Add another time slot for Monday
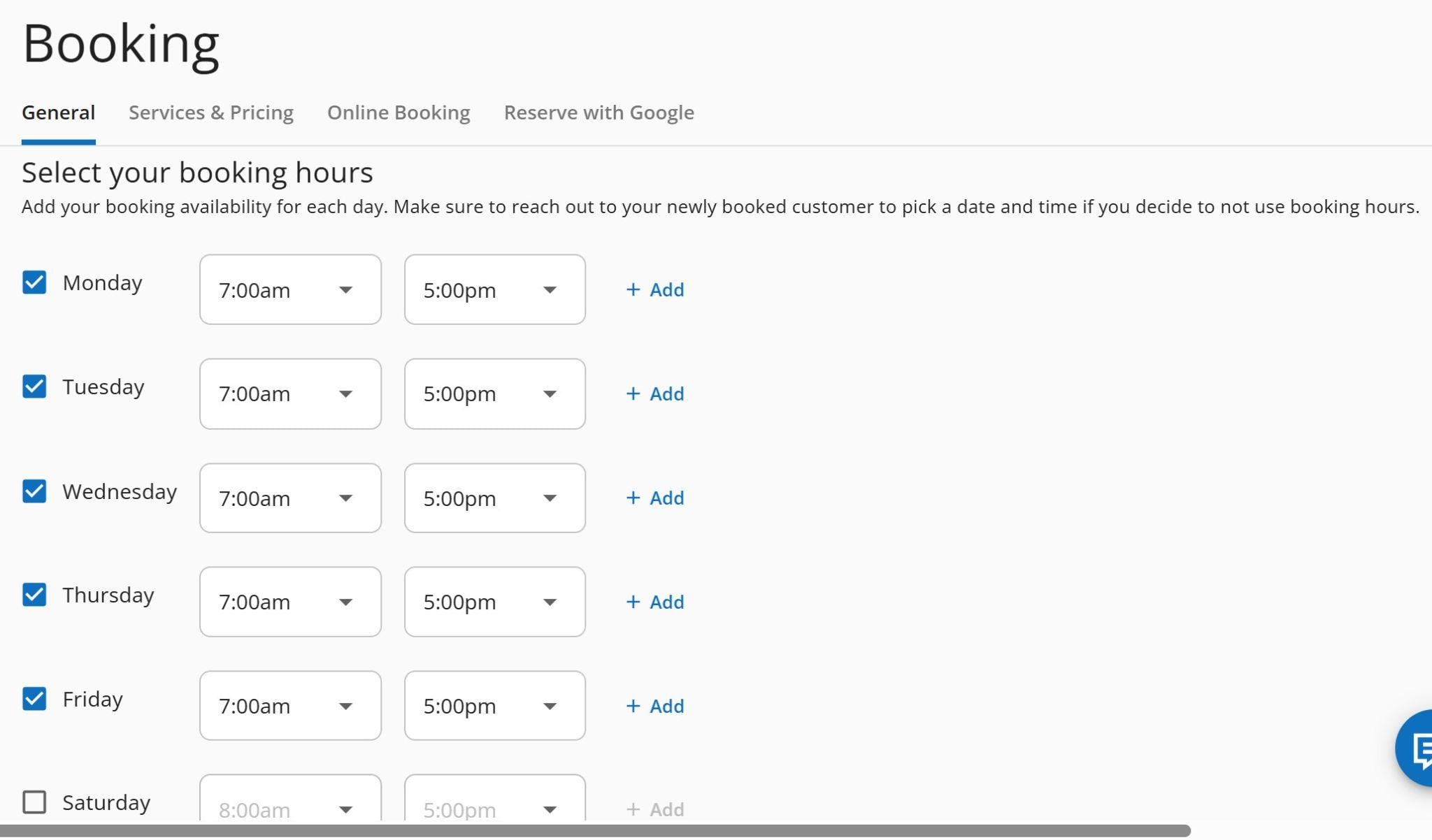The height and width of the screenshot is (840, 1432). click(655, 289)
